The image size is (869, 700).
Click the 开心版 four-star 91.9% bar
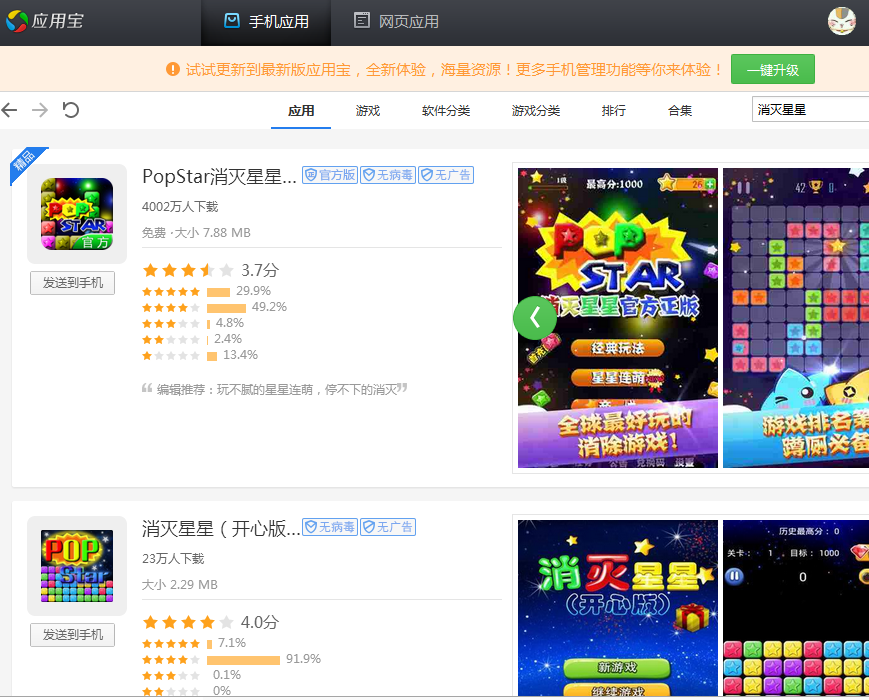pos(243,660)
